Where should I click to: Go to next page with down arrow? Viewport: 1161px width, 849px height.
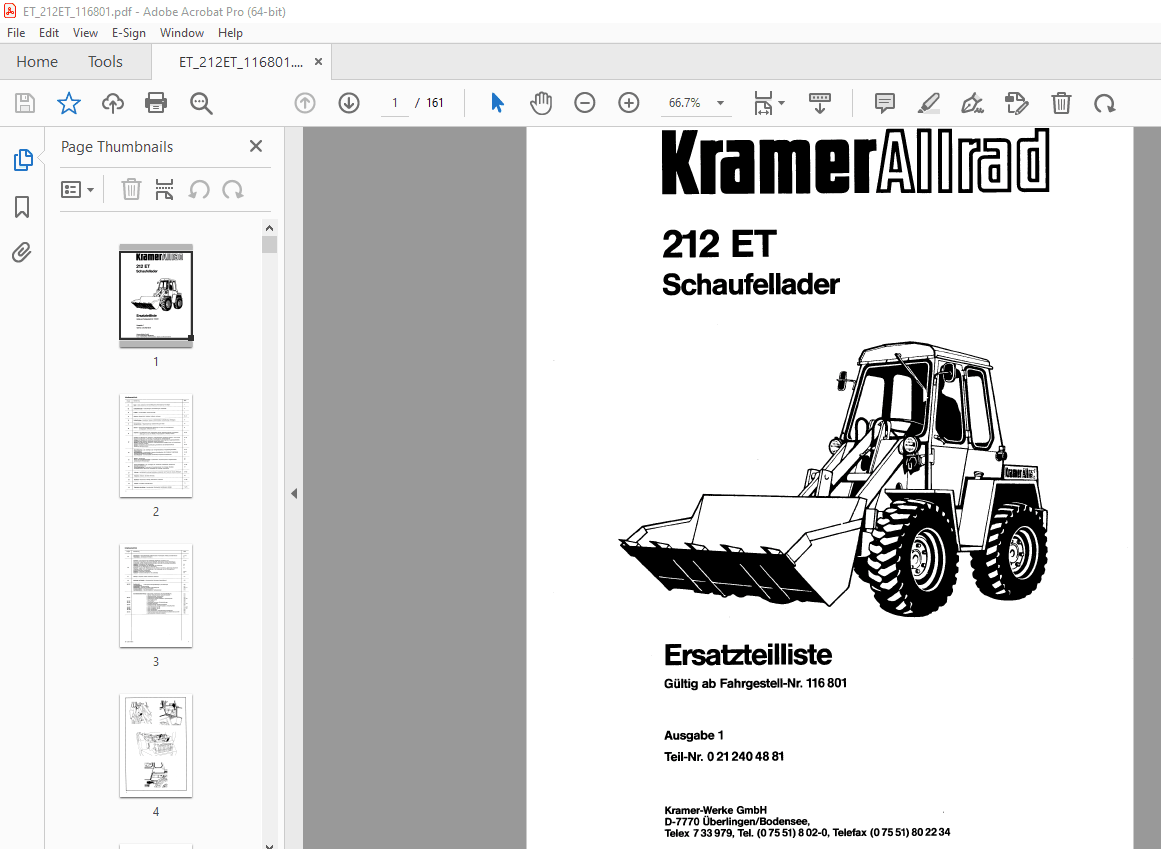tap(349, 103)
